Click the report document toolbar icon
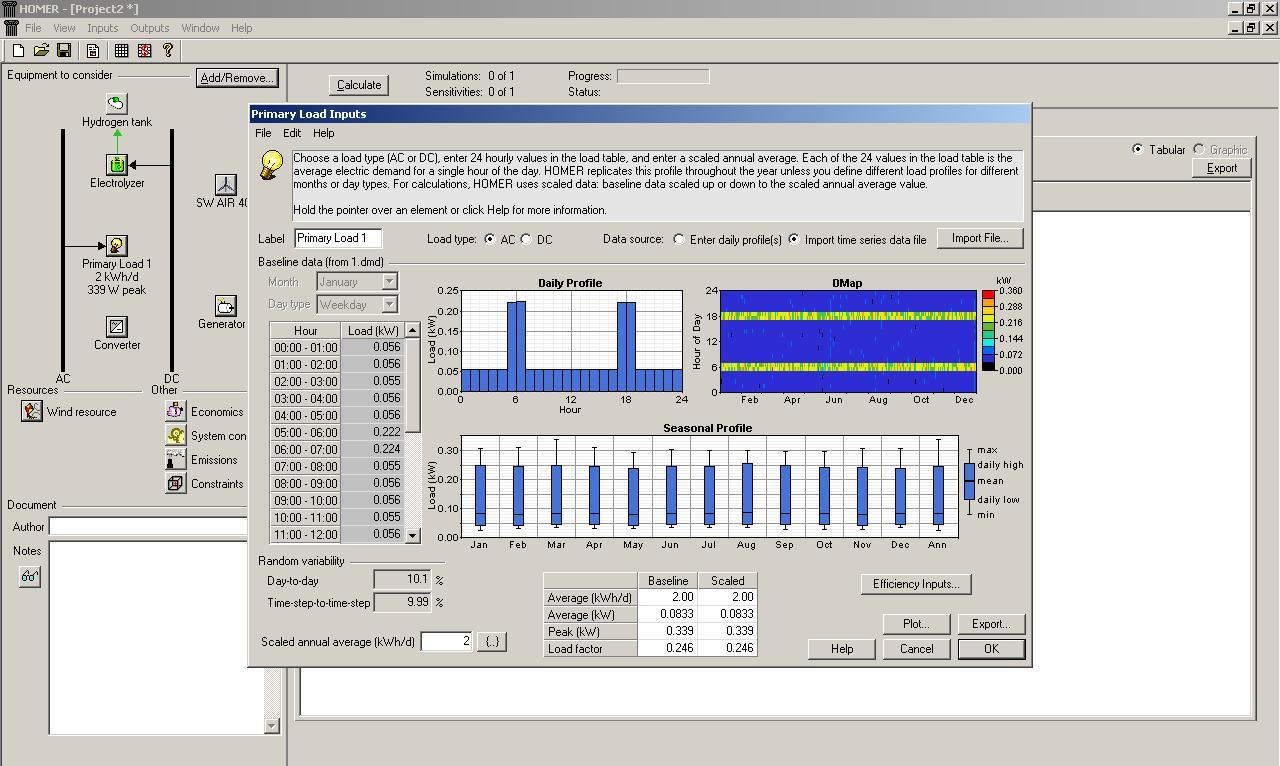 click(x=93, y=50)
